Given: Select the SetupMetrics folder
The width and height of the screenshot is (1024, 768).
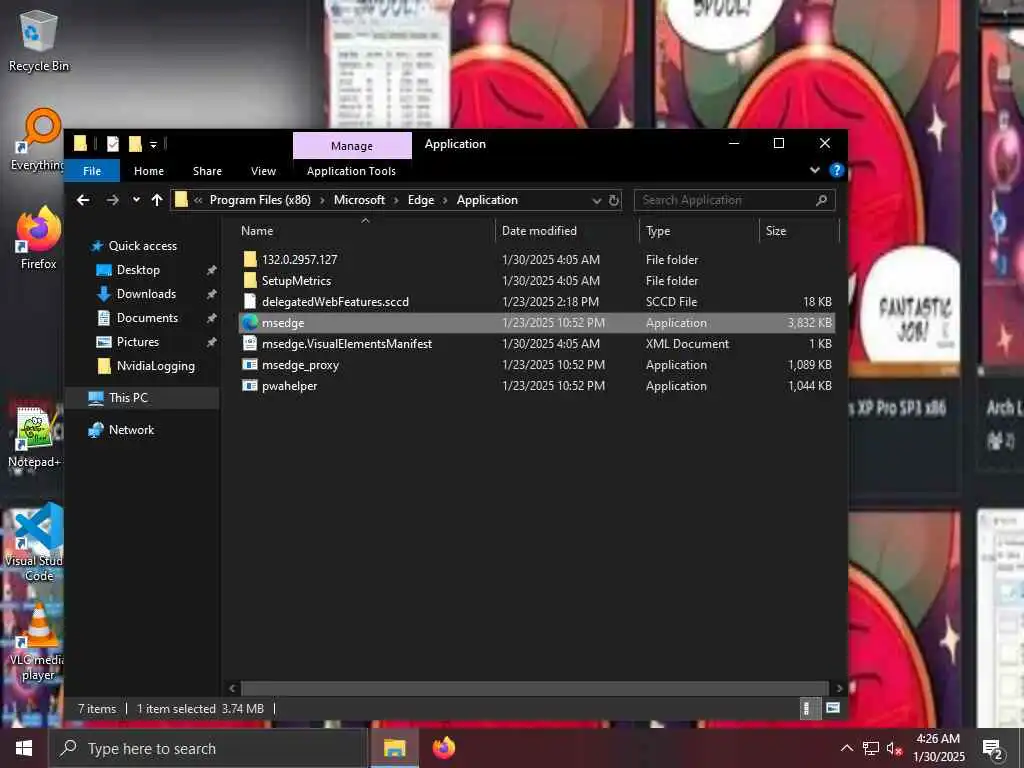Looking at the screenshot, I should point(537,281).
